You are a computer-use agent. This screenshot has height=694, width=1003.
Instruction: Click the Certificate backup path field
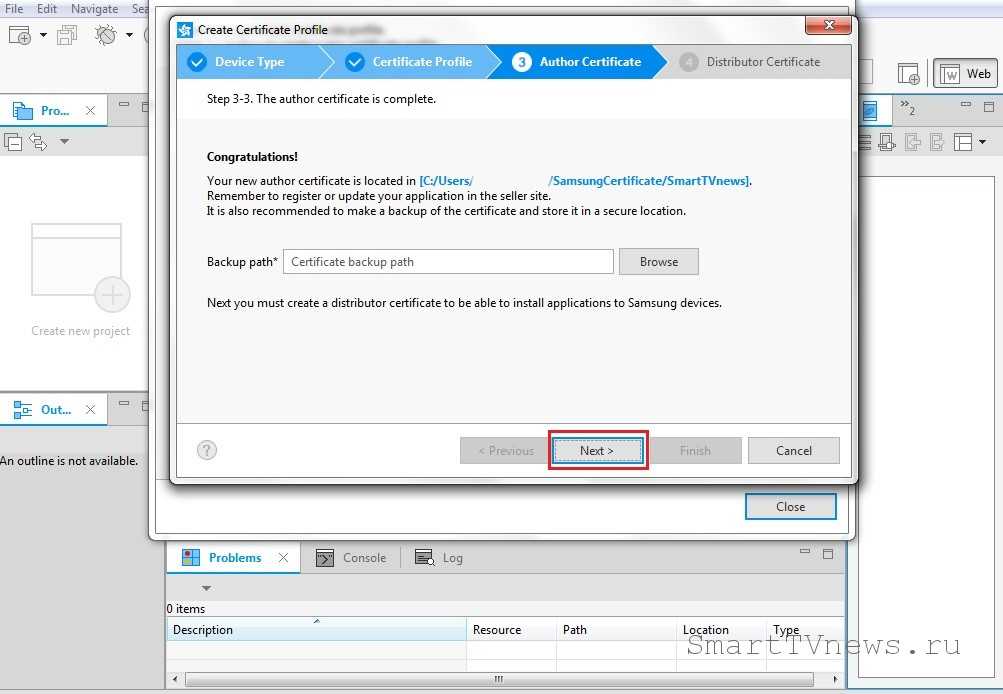point(448,262)
